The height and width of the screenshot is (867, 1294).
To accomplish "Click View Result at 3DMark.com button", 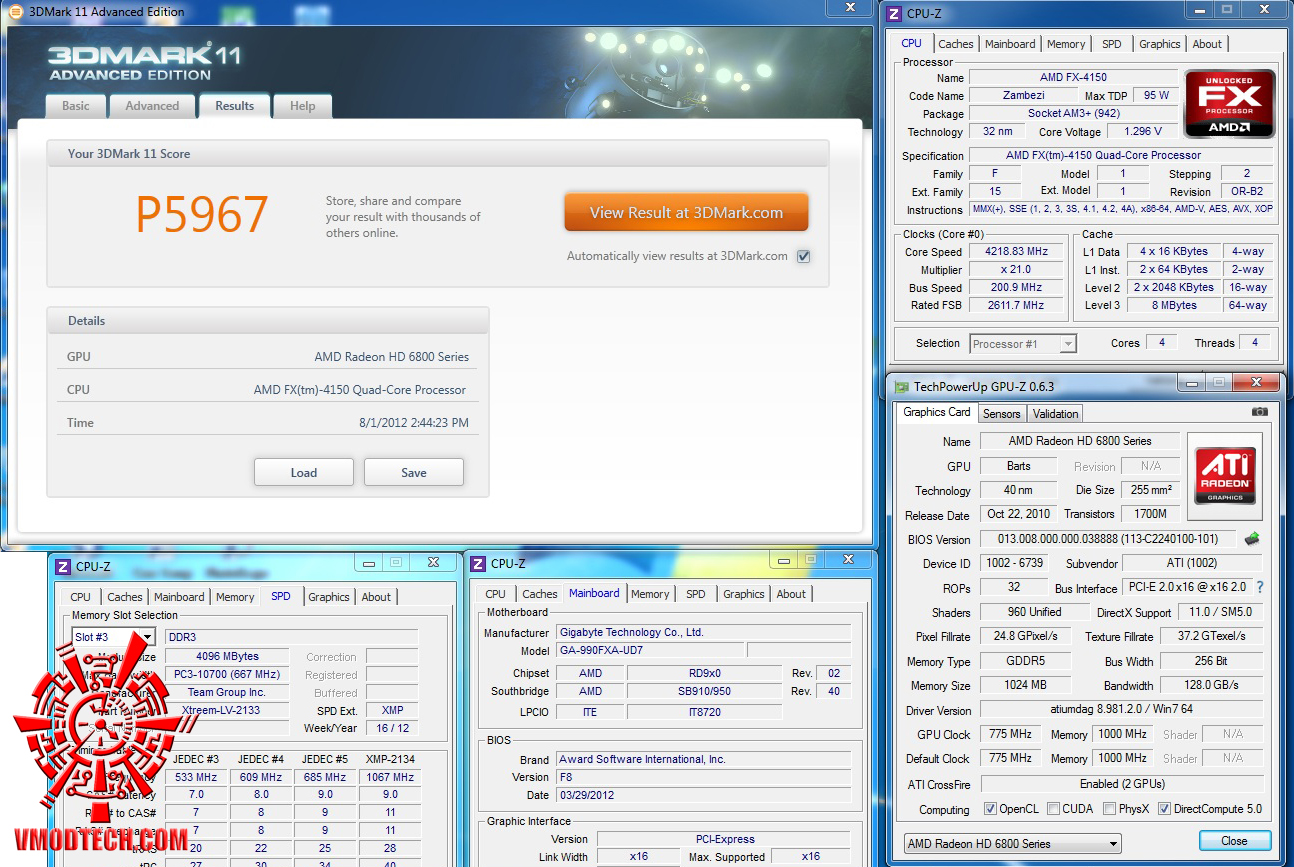I will point(686,212).
